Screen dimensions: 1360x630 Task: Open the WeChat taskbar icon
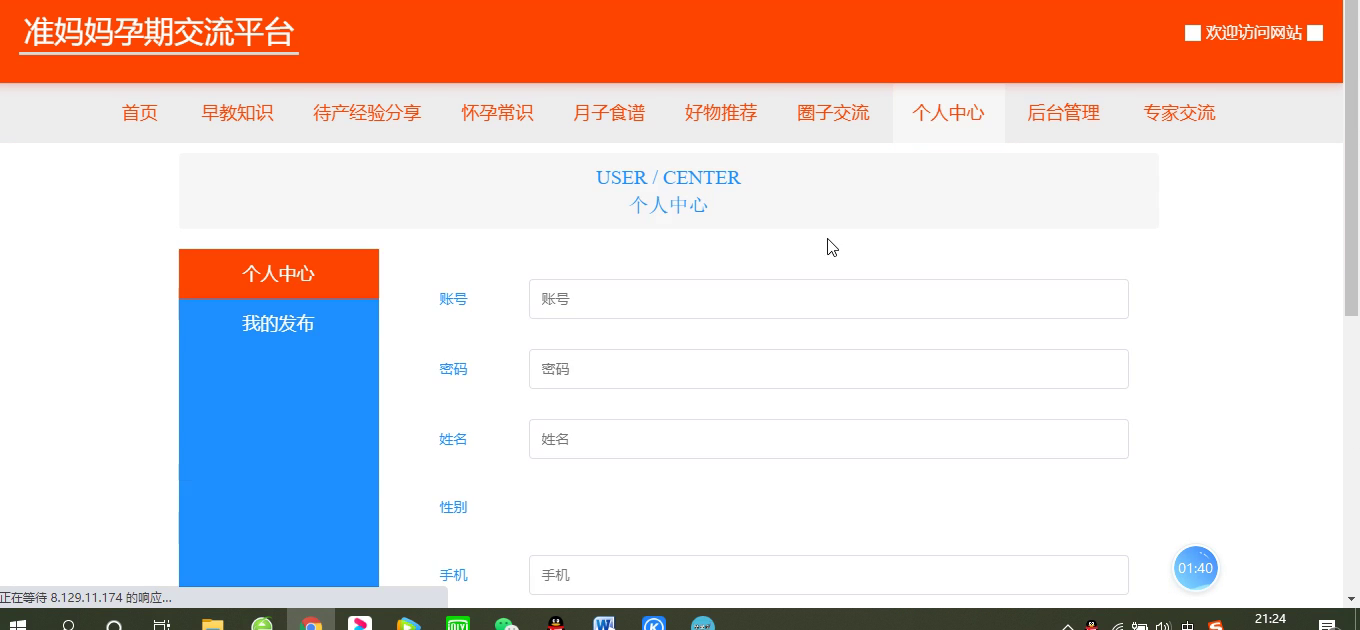pos(508,623)
